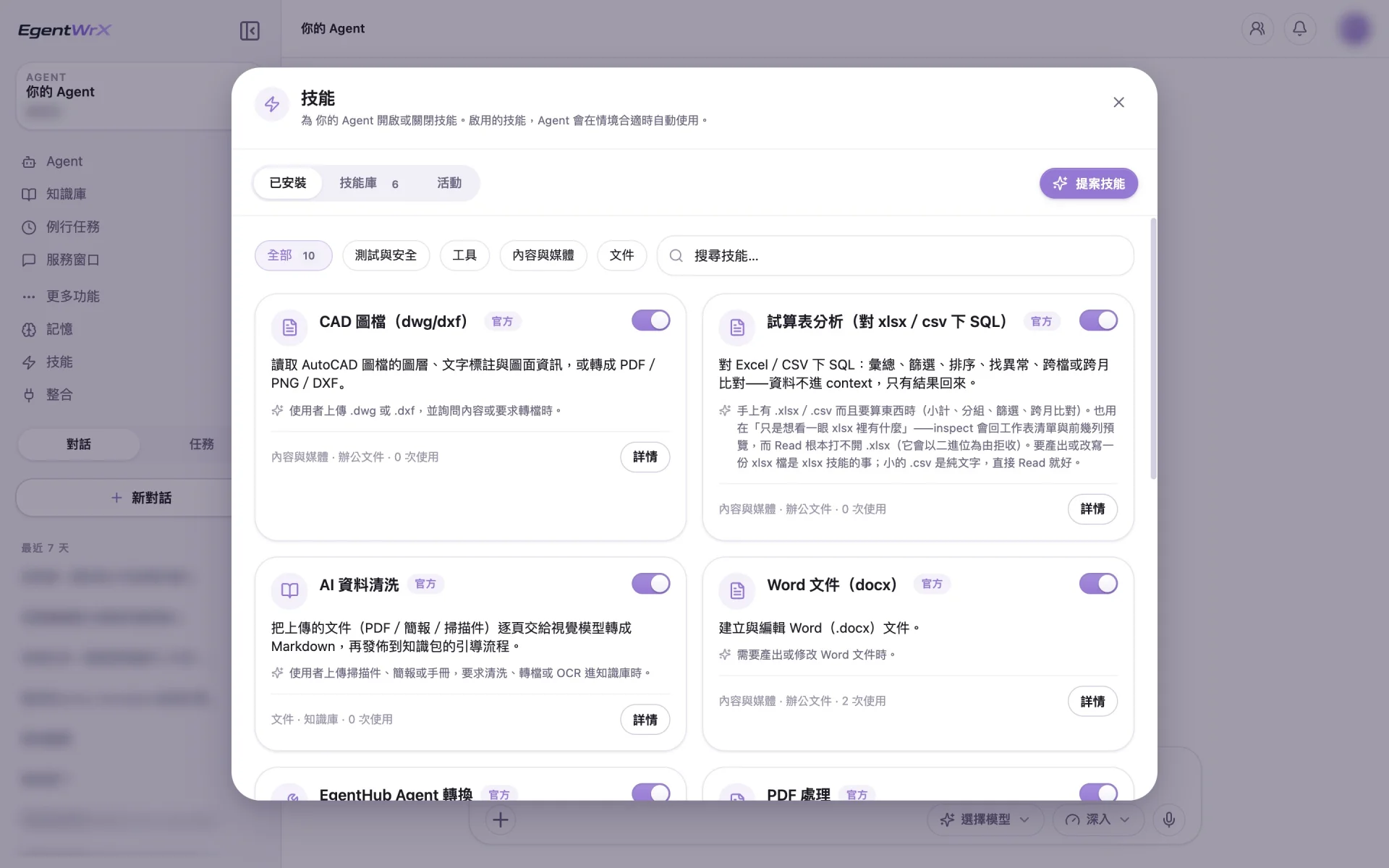This screenshot has width=1389, height=868.
Task: Filter skills by 內容與媒體
Action: (543, 255)
